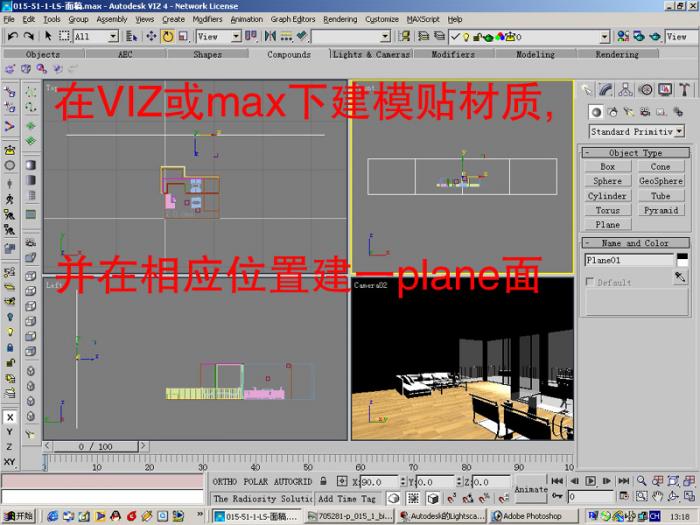Toggle POLAR mode in status bar
Screen dimensions: 700x525
click(255, 482)
